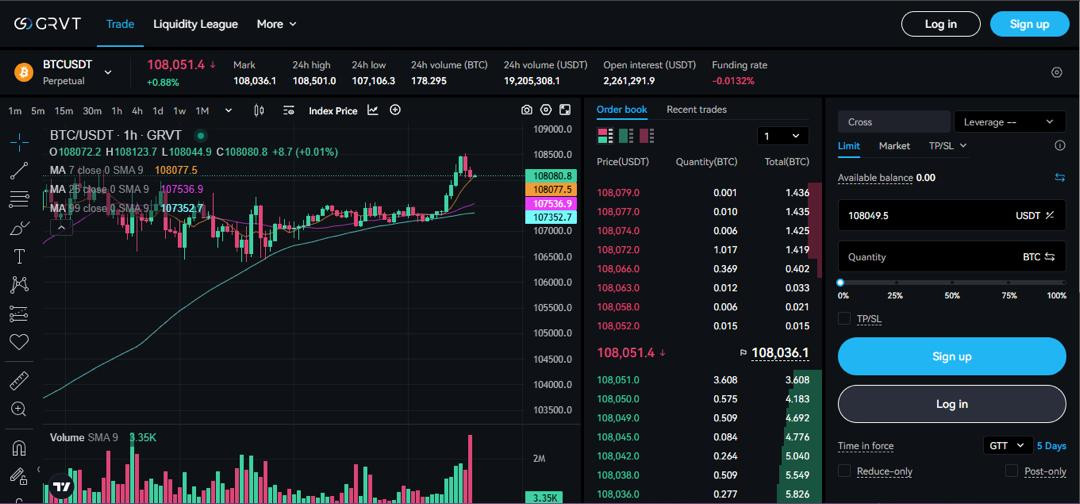This screenshot has height=504, width=1080.
Task: Click the 50% mark on quantity slider
Action: pos(952,283)
